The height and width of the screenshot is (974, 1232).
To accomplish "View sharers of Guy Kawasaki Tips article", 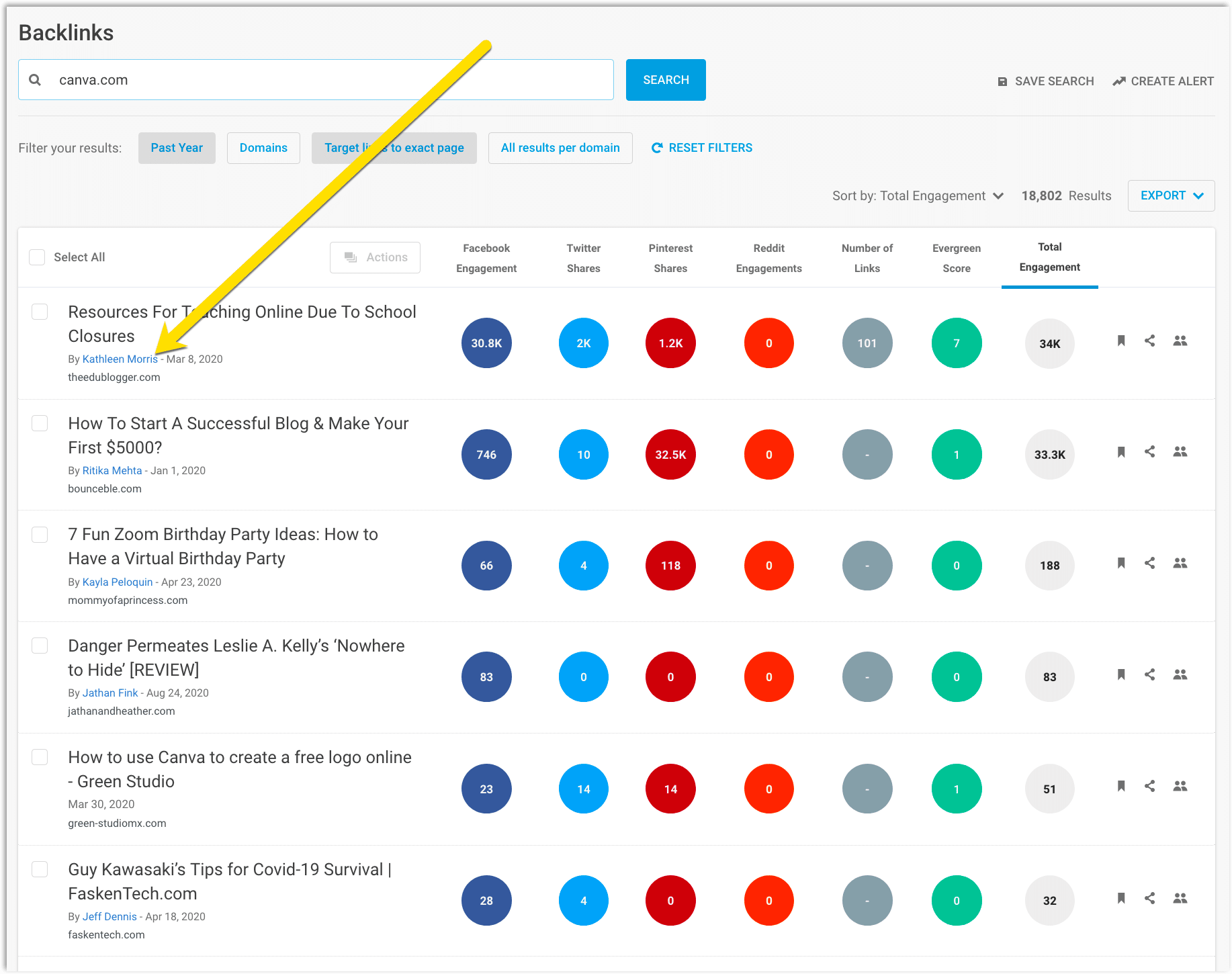I will click(x=1180, y=898).
